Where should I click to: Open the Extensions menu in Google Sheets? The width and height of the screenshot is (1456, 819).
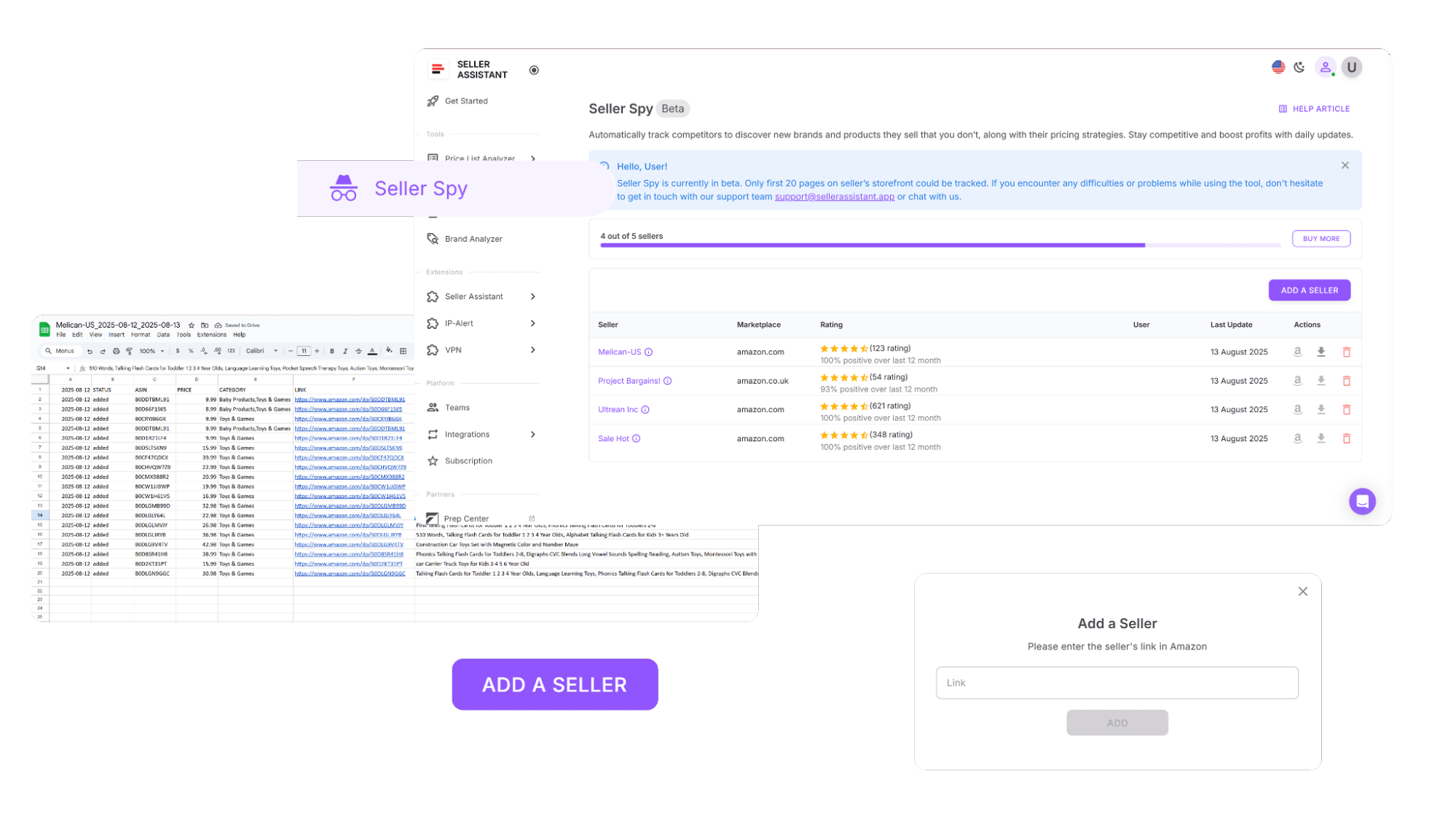click(x=211, y=335)
